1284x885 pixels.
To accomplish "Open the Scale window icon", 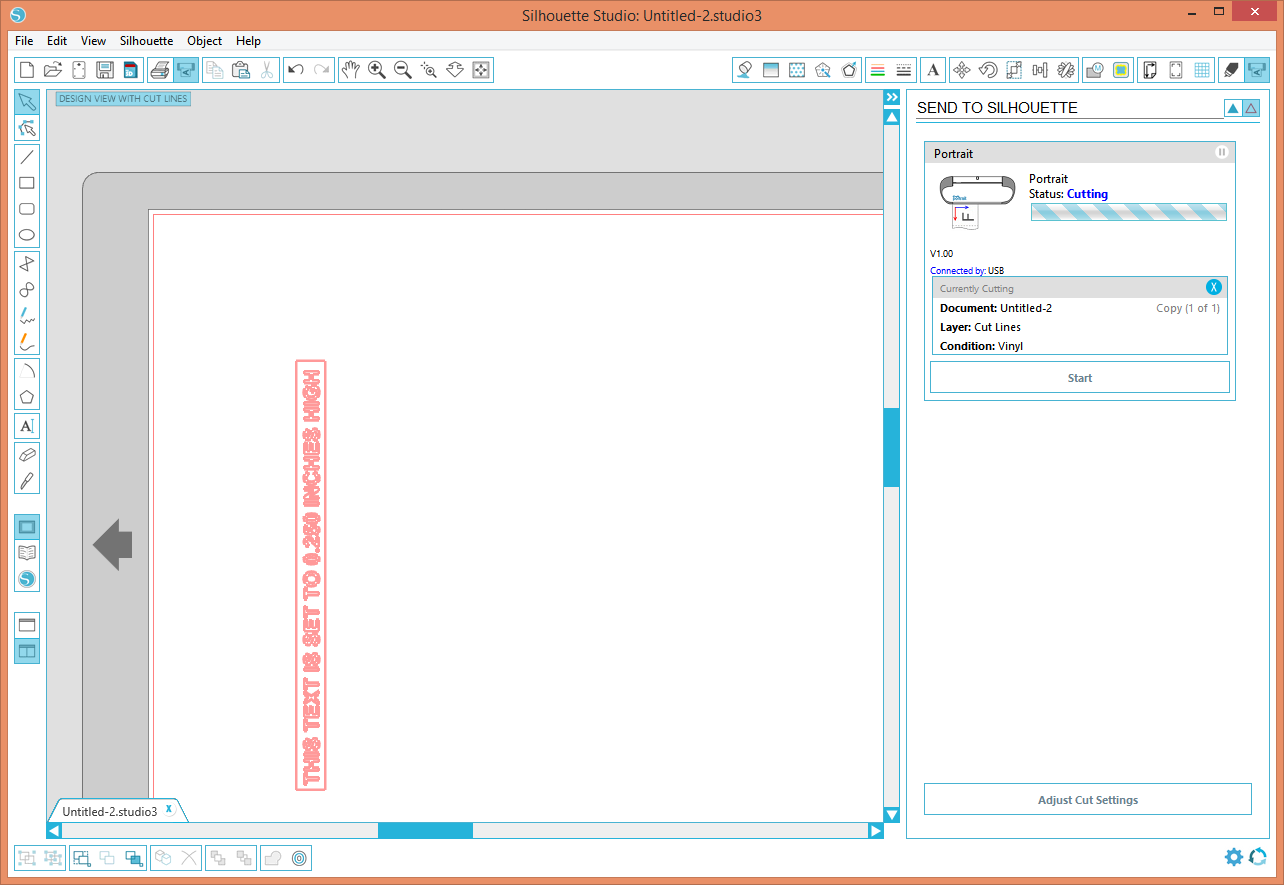I will click(1013, 70).
